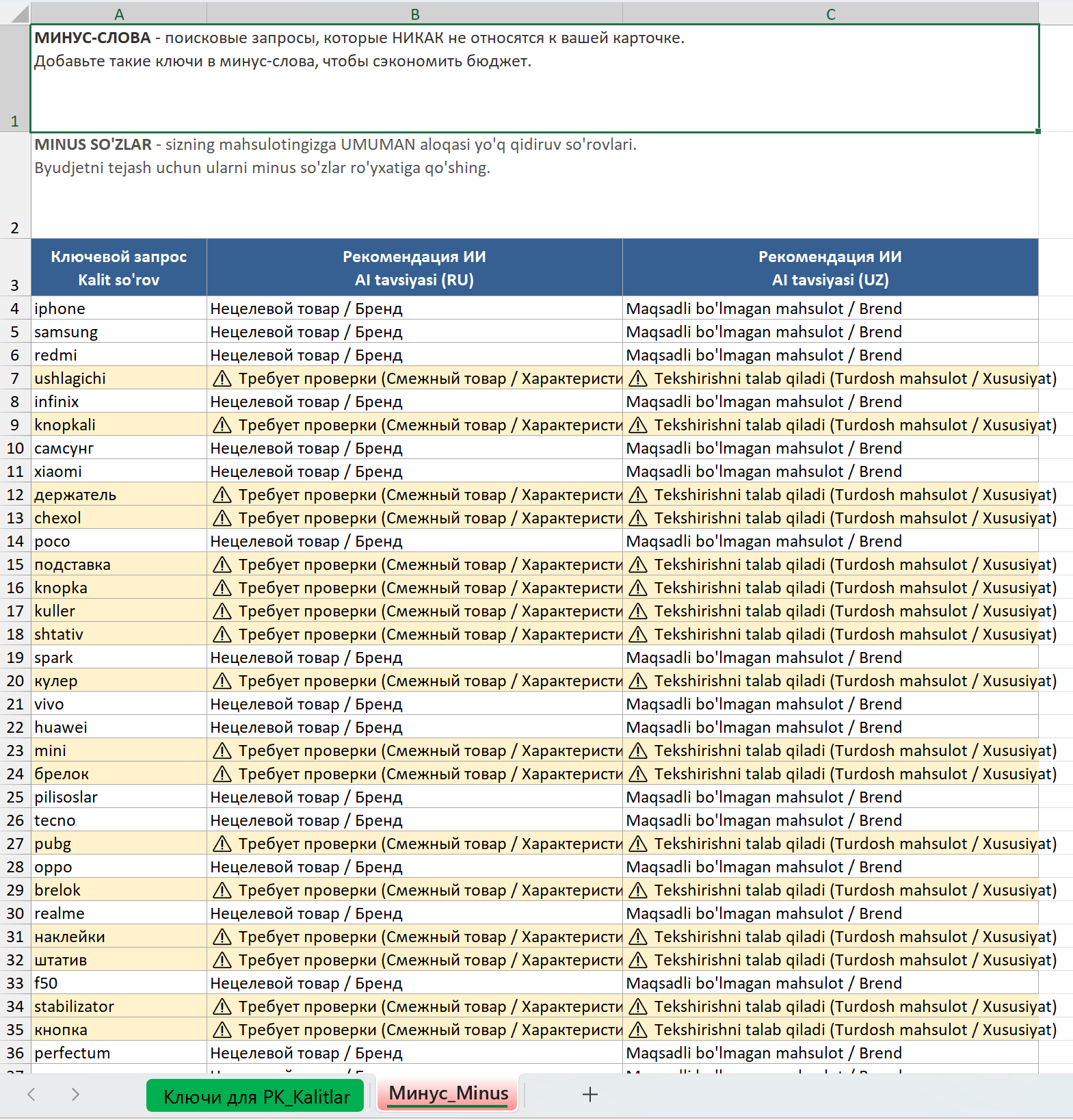This screenshot has height=1120, width=1073.
Task: Select row 3 by its row number
Action: pyautogui.click(x=15, y=268)
